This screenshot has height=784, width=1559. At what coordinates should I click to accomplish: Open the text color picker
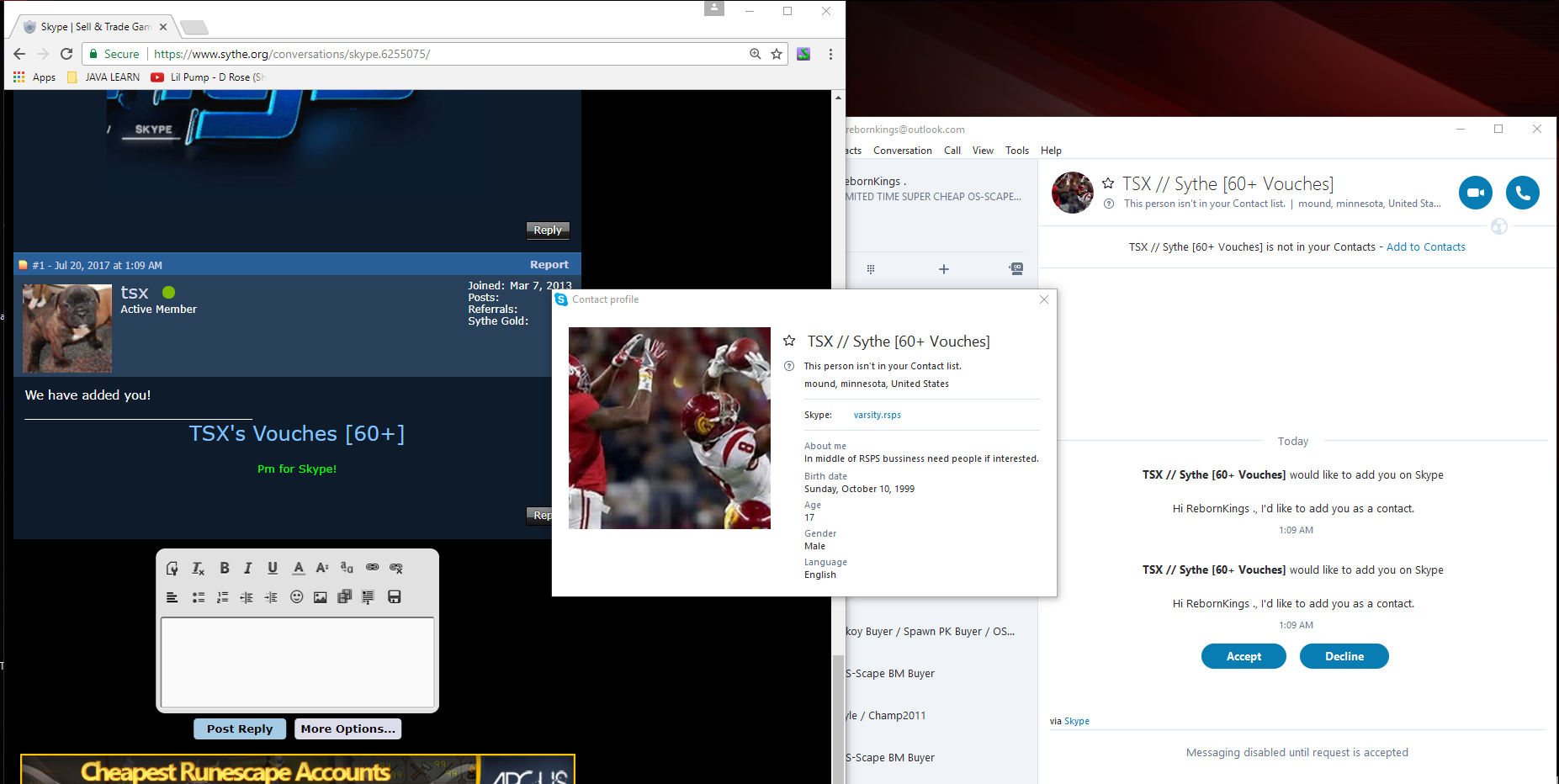[x=299, y=569]
